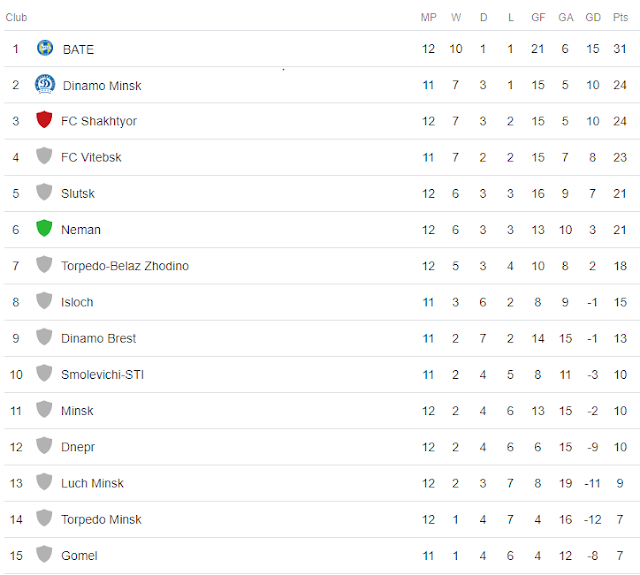640x575 pixels.
Task: Click the green Neman shield icon
Action: 44,229
